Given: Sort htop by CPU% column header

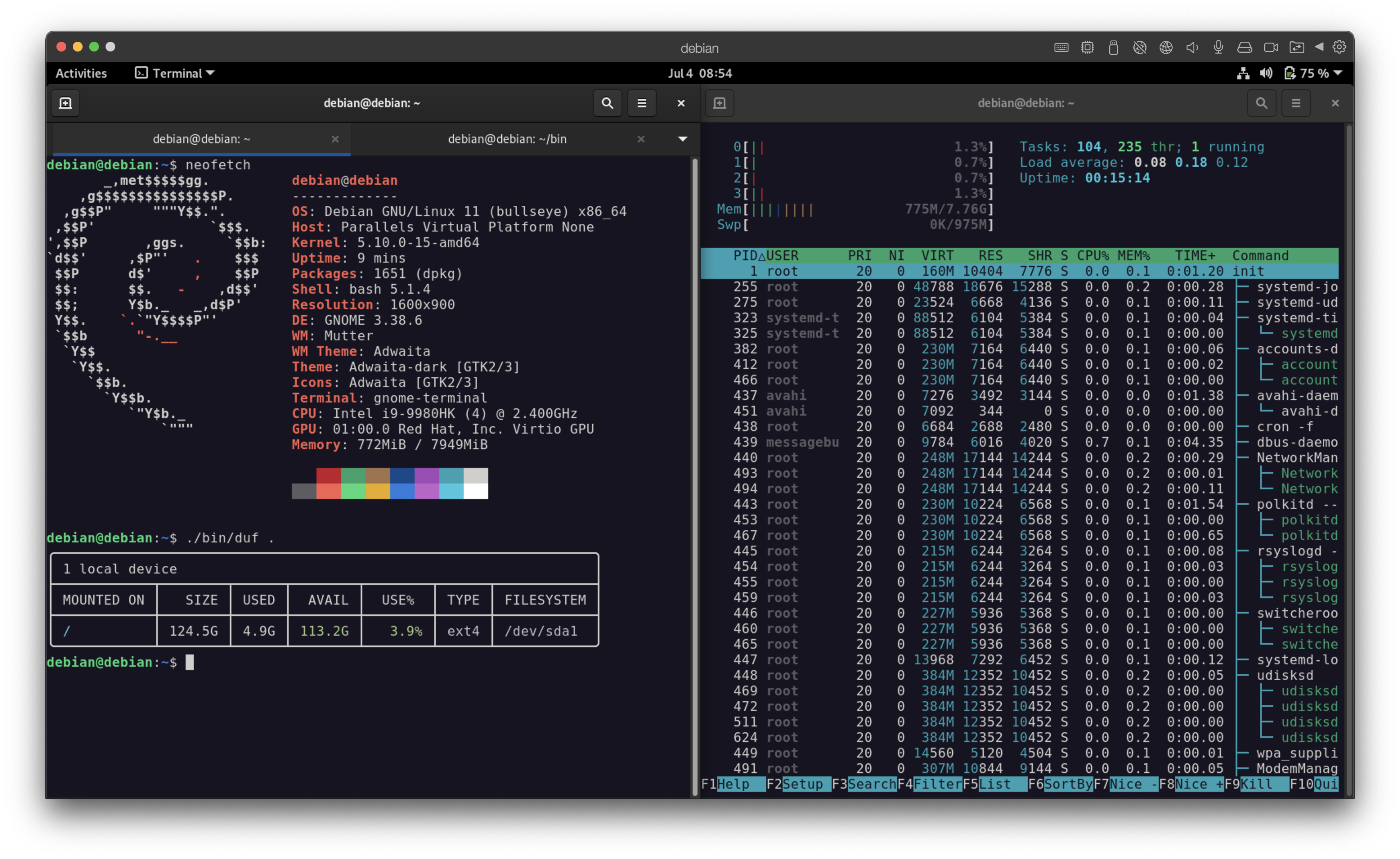Looking at the screenshot, I should 1093,255.
